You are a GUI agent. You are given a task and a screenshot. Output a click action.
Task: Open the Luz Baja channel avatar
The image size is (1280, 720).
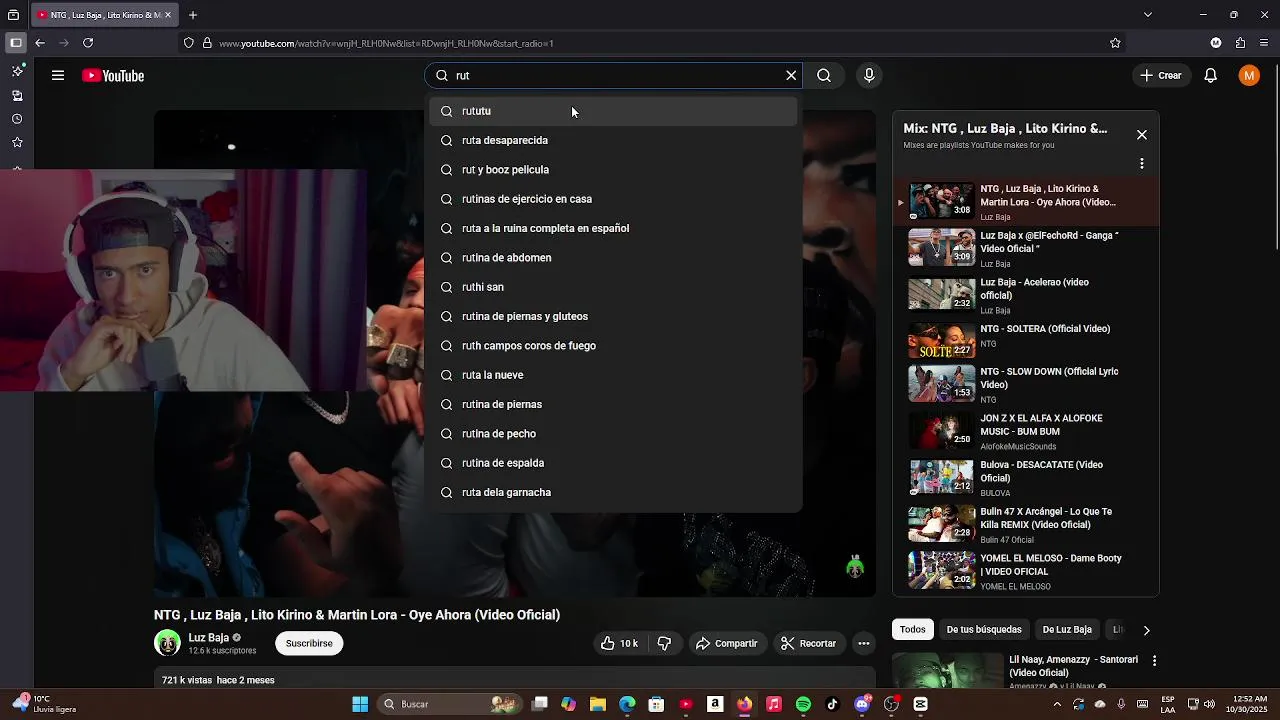pyautogui.click(x=167, y=643)
